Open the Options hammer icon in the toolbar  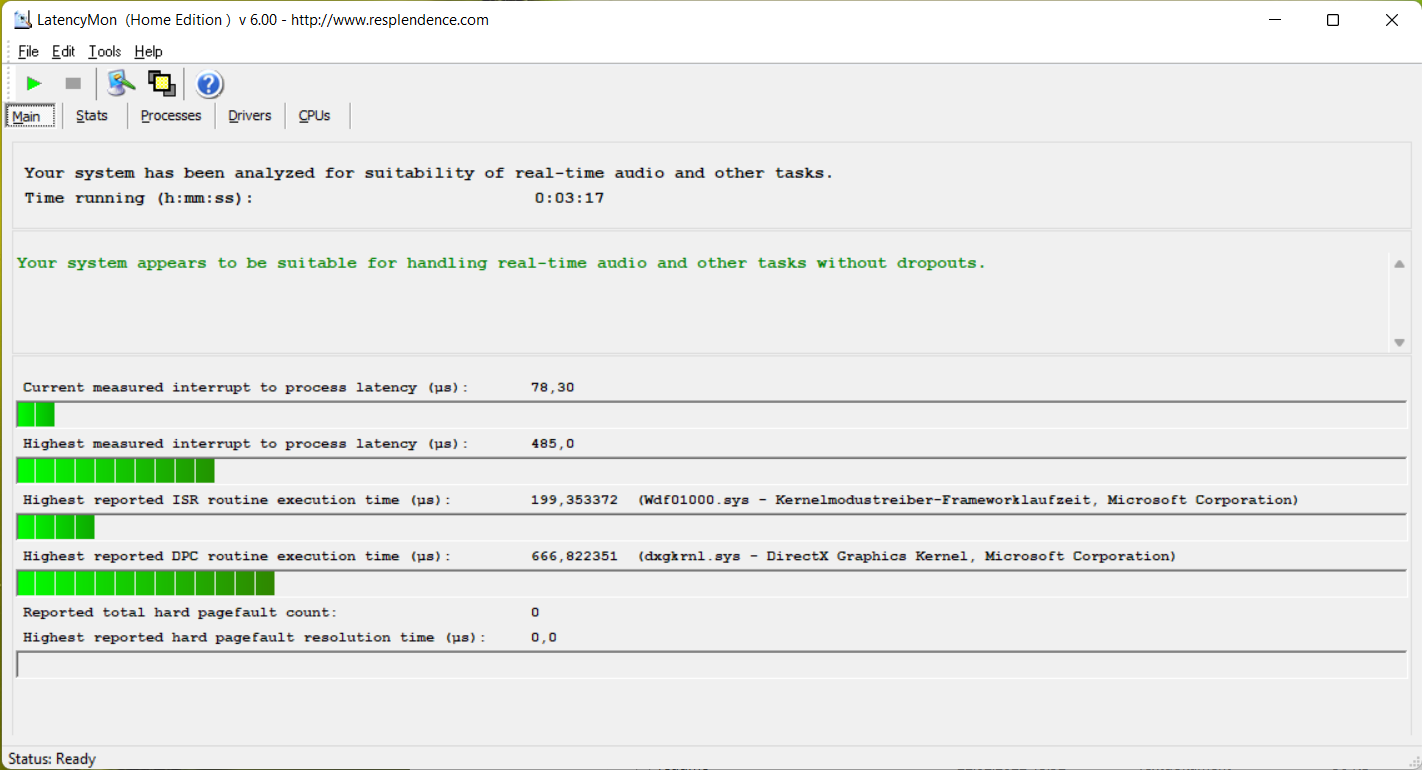121,84
